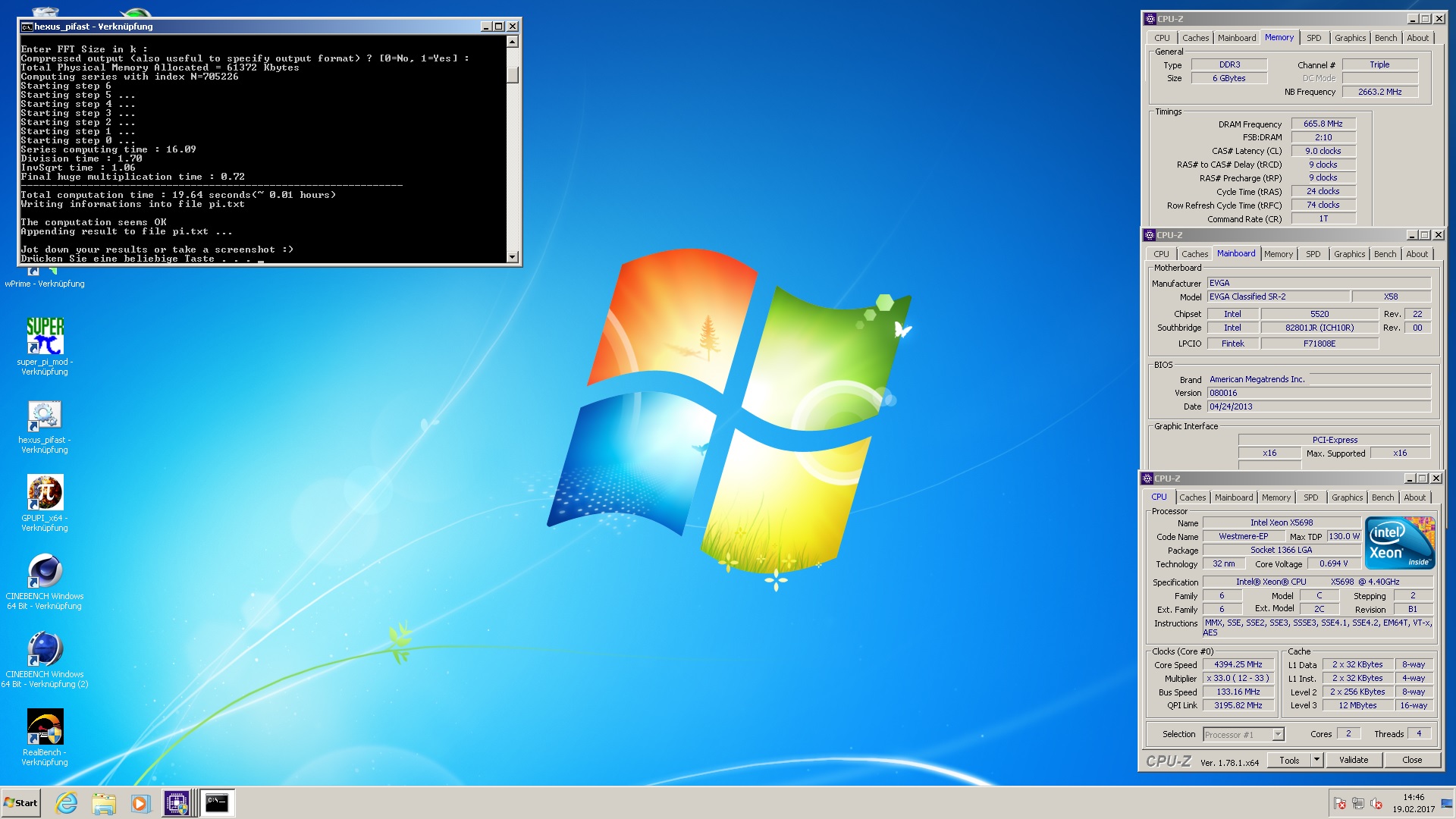Open the Mainboard tab in the processor window

1234,497
